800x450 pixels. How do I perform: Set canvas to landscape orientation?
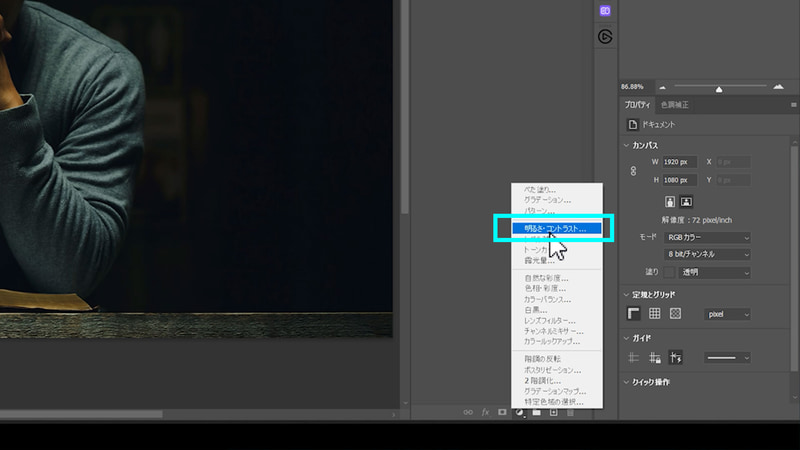tap(686, 202)
